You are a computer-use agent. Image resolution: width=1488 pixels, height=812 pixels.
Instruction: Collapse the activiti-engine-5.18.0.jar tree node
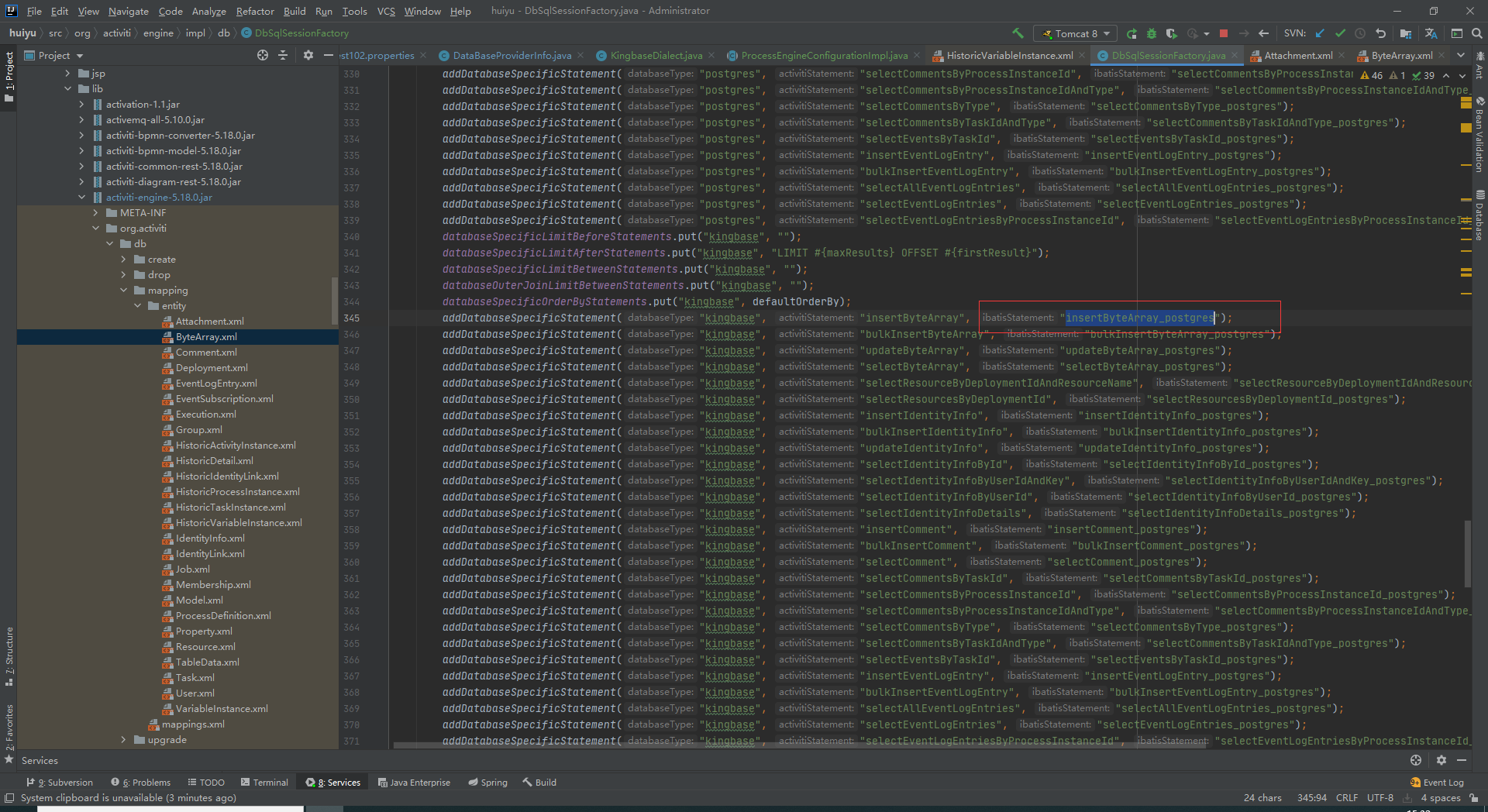81,197
